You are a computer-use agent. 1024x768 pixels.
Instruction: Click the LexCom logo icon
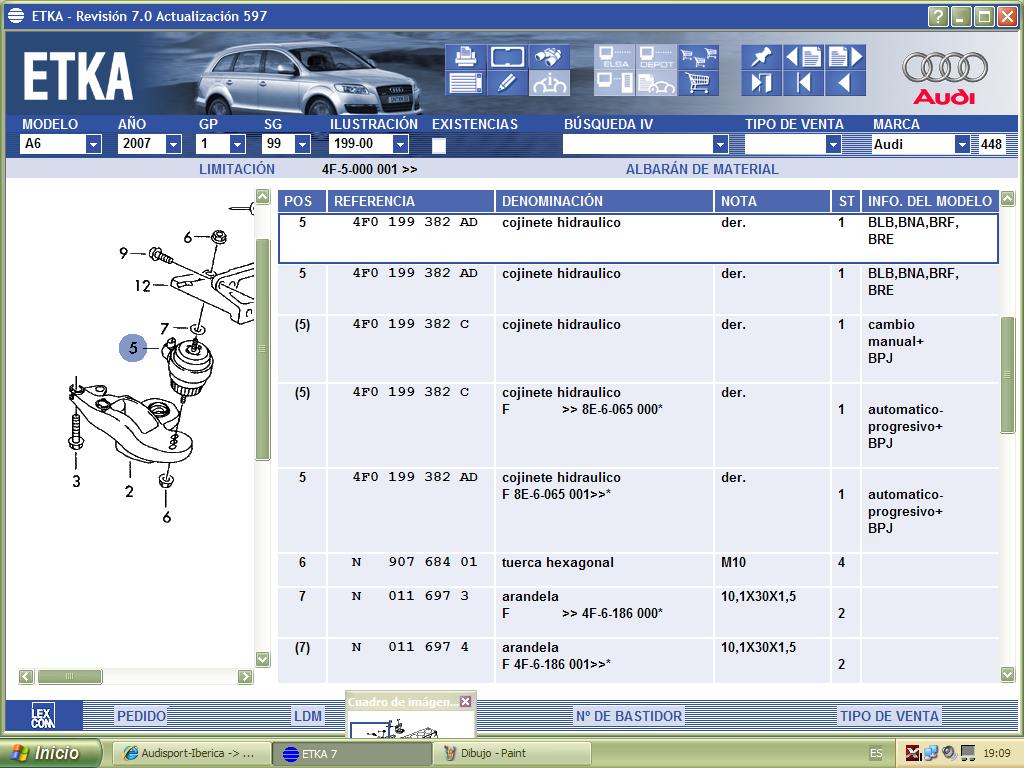coord(43,716)
